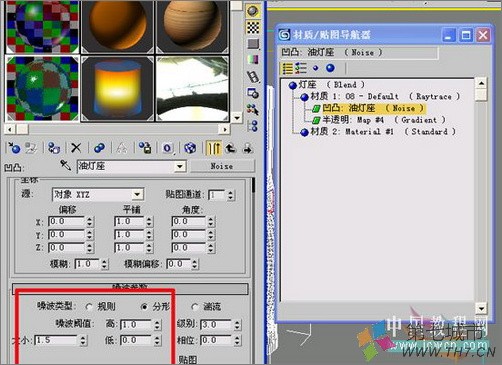The width and height of the screenshot is (502, 365).
Task: Select 规则 noise type radio button
Action: (89, 307)
